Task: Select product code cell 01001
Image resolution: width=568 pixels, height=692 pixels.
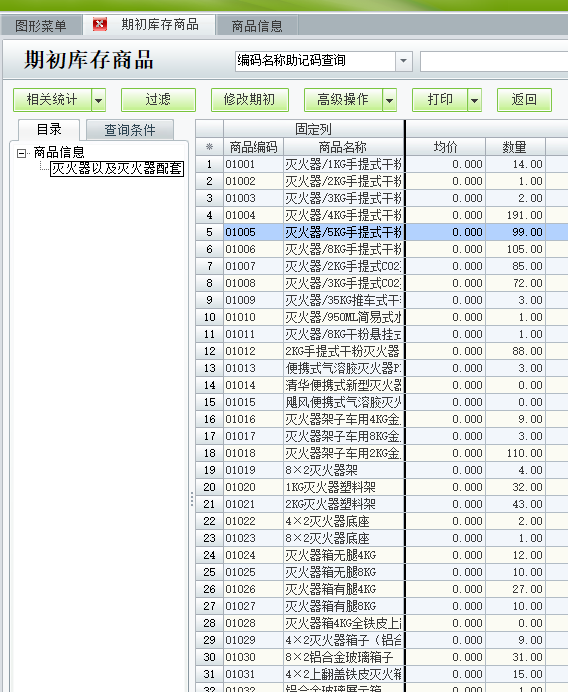Action: (253, 164)
